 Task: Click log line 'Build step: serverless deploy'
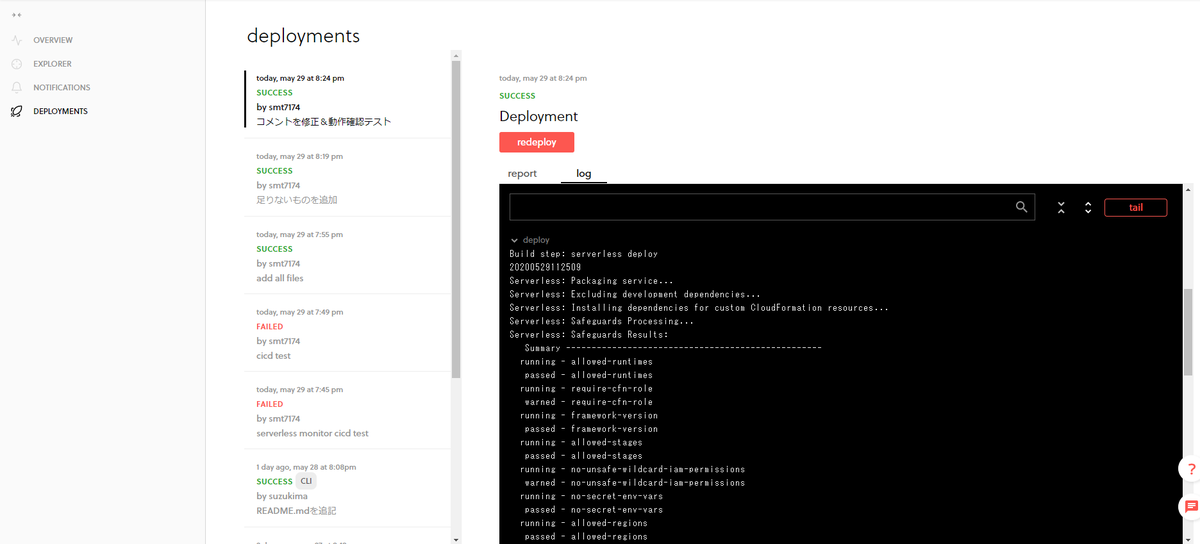pyautogui.click(x=583, y=254)
